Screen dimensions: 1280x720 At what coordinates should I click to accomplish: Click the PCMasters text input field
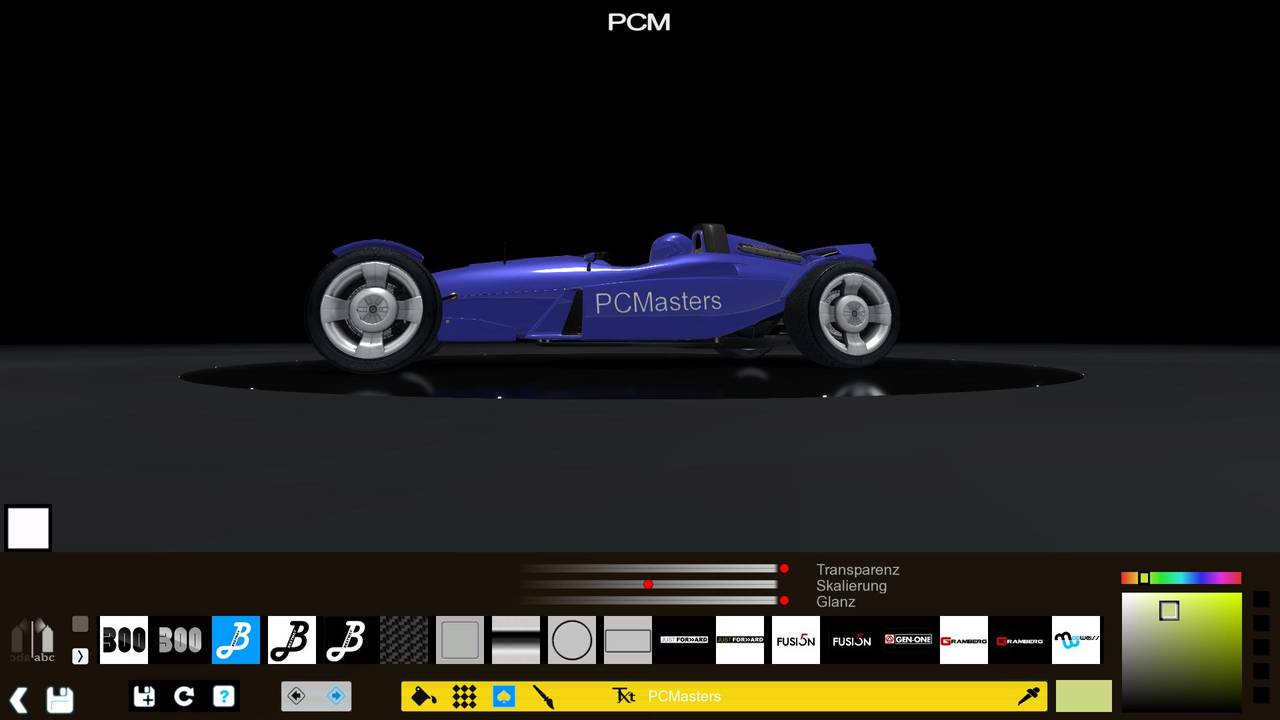tap(828, 696)
